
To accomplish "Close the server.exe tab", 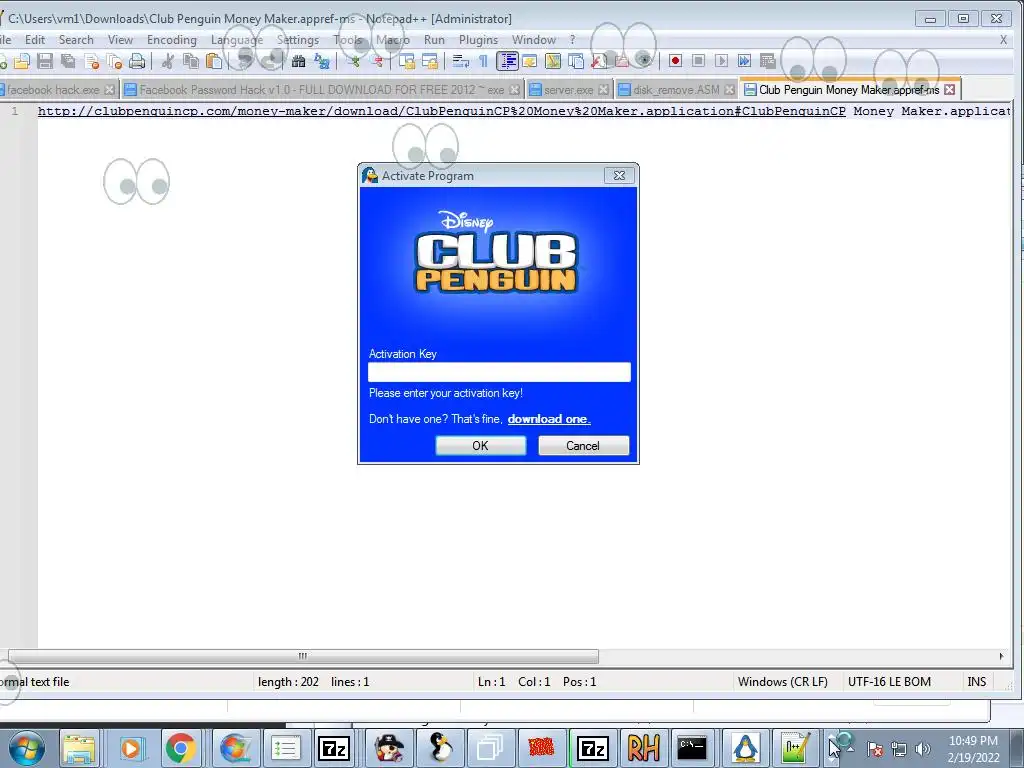I will 603,89.
